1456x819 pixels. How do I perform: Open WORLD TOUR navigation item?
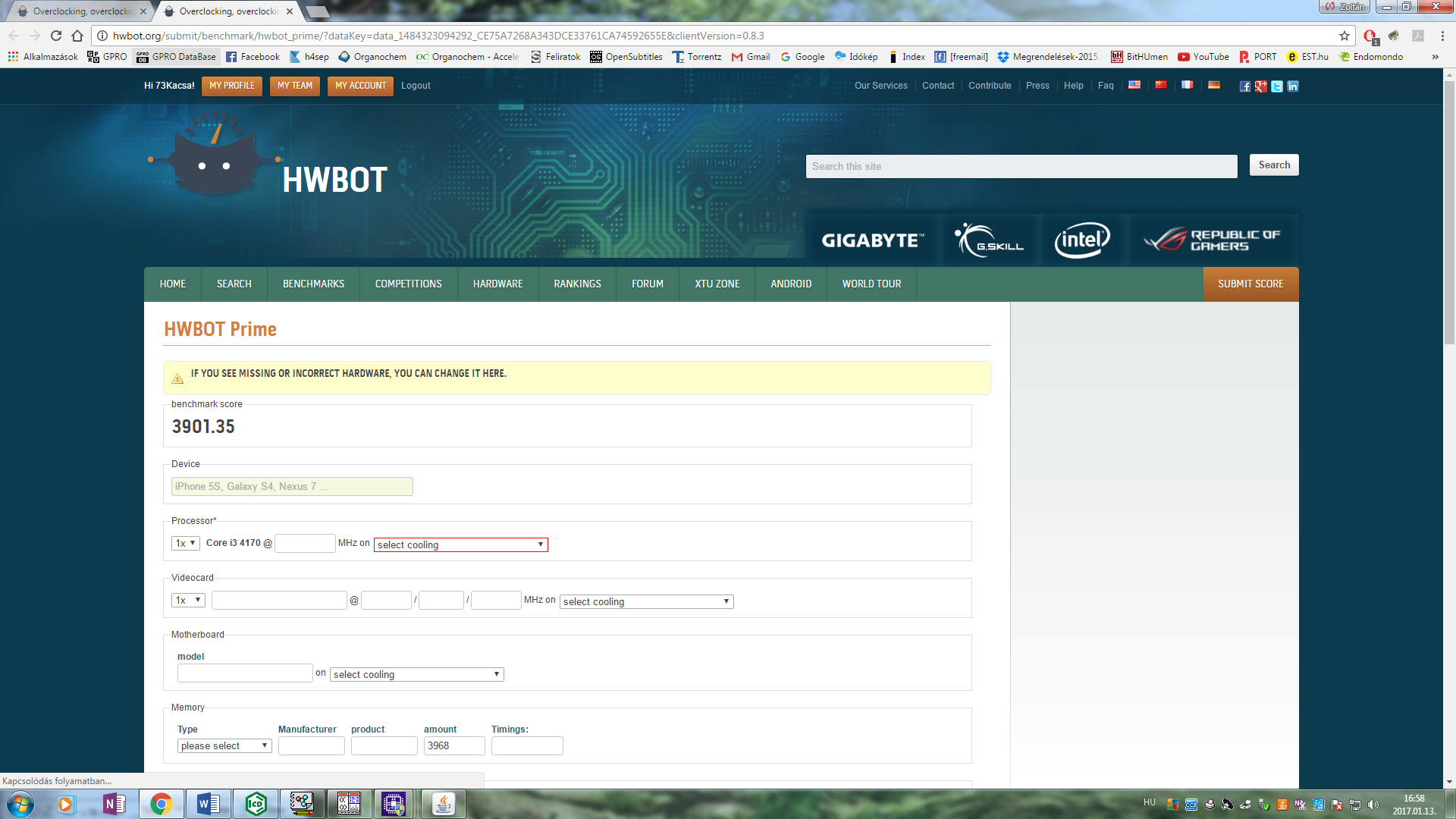tap(871, 284)
